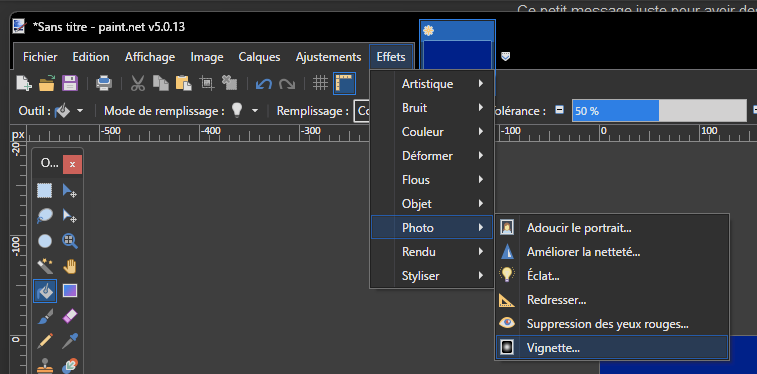Select the Recolor tool
Screen dimensions: 757x374
coord(70,365)
